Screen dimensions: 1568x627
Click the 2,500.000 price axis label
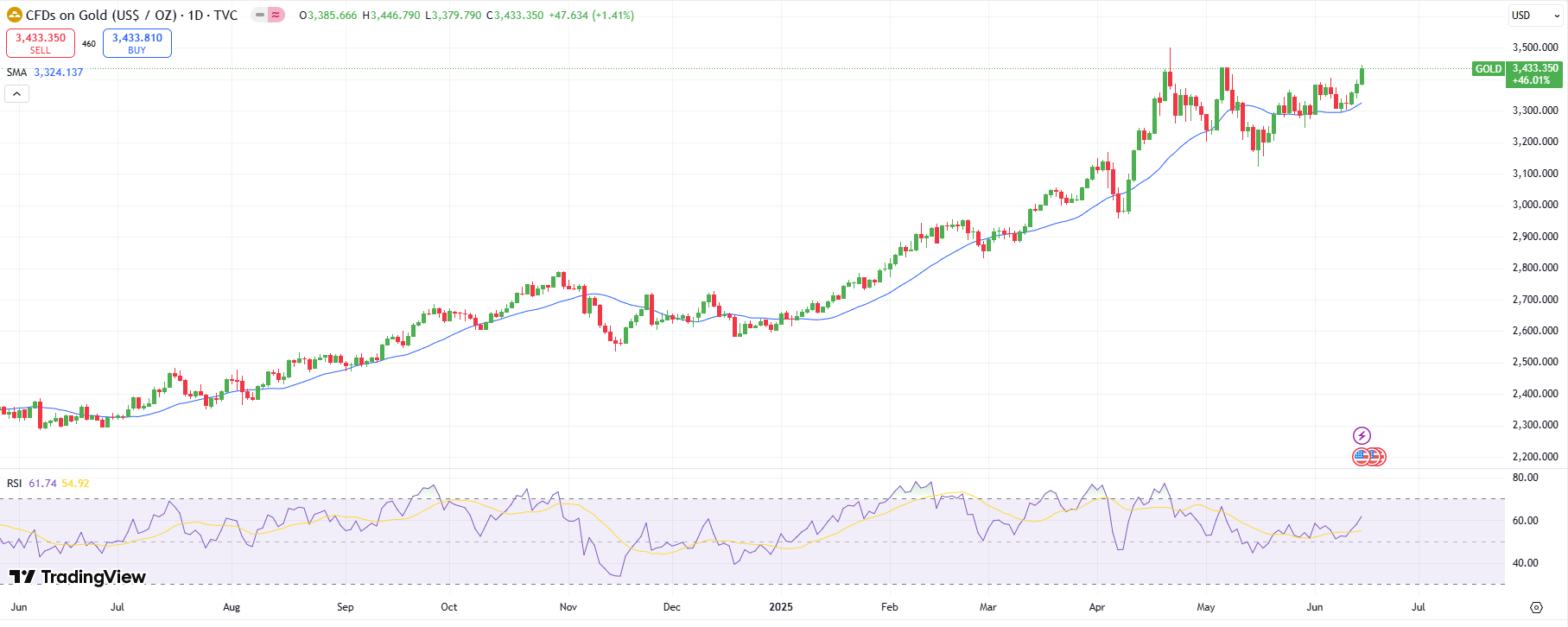tap(1535, 362)
